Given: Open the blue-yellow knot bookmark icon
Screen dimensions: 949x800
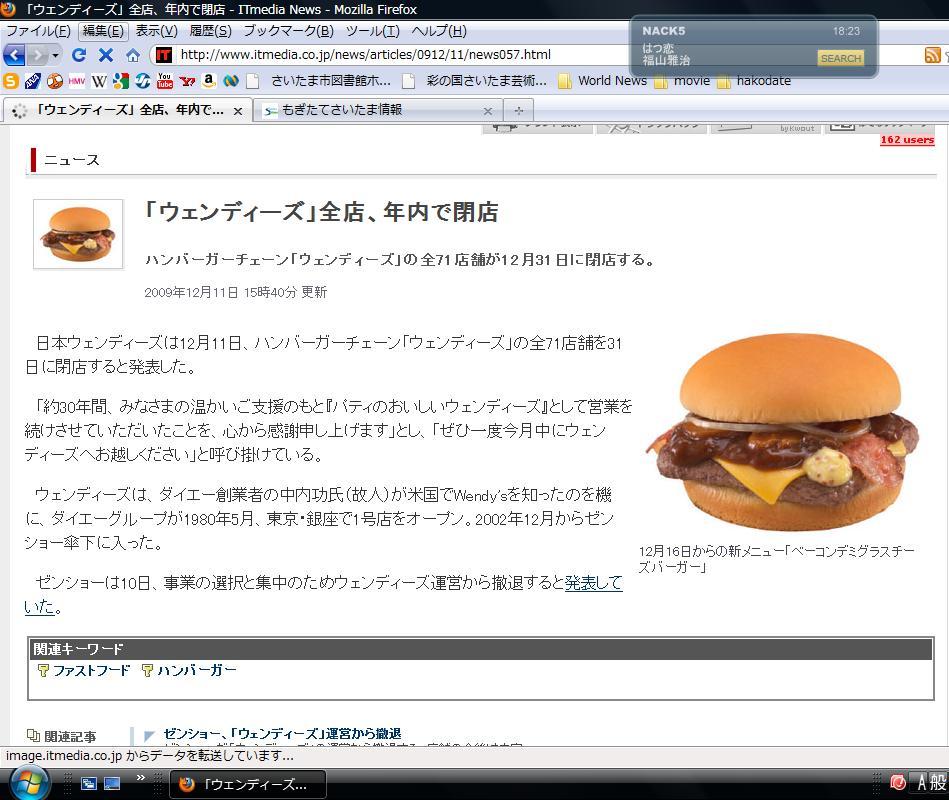Looking at the screenshot, I should pyautogui.click(x=231, y=80).
